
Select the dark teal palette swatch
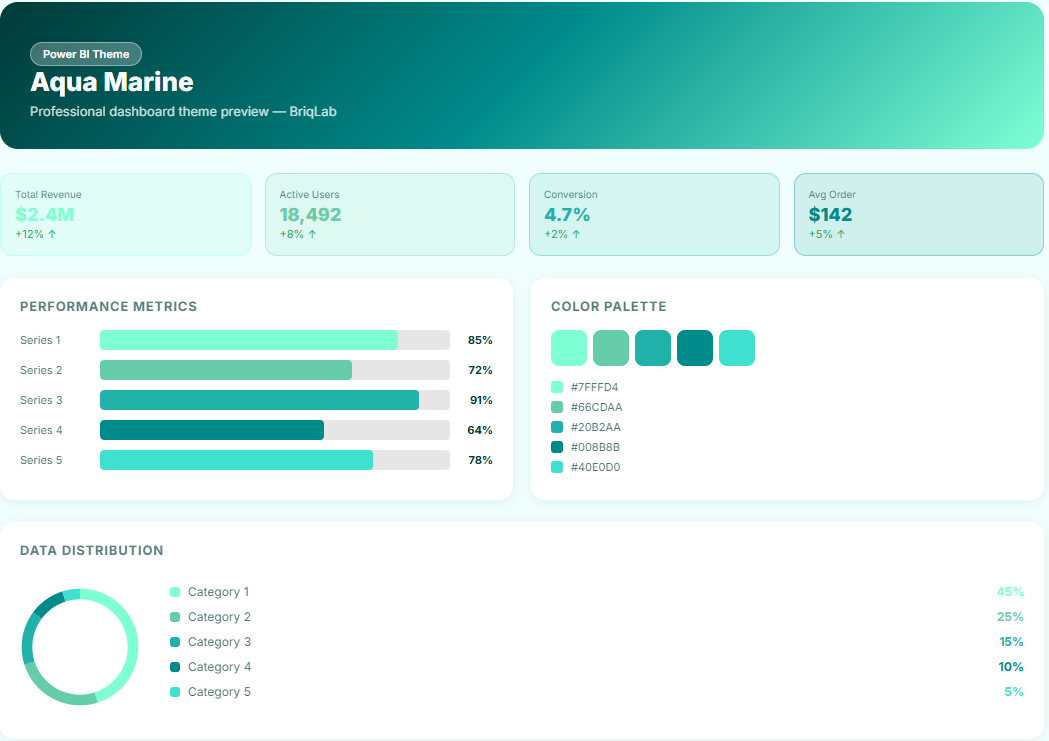pos(695,348)
